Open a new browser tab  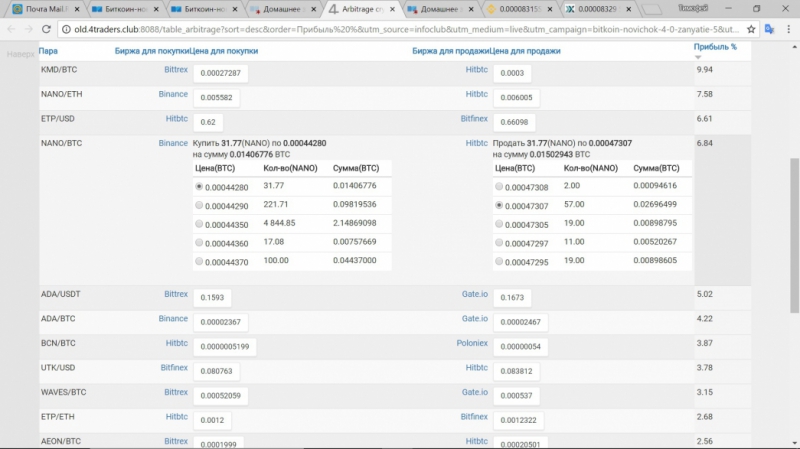tap(651, 9)
